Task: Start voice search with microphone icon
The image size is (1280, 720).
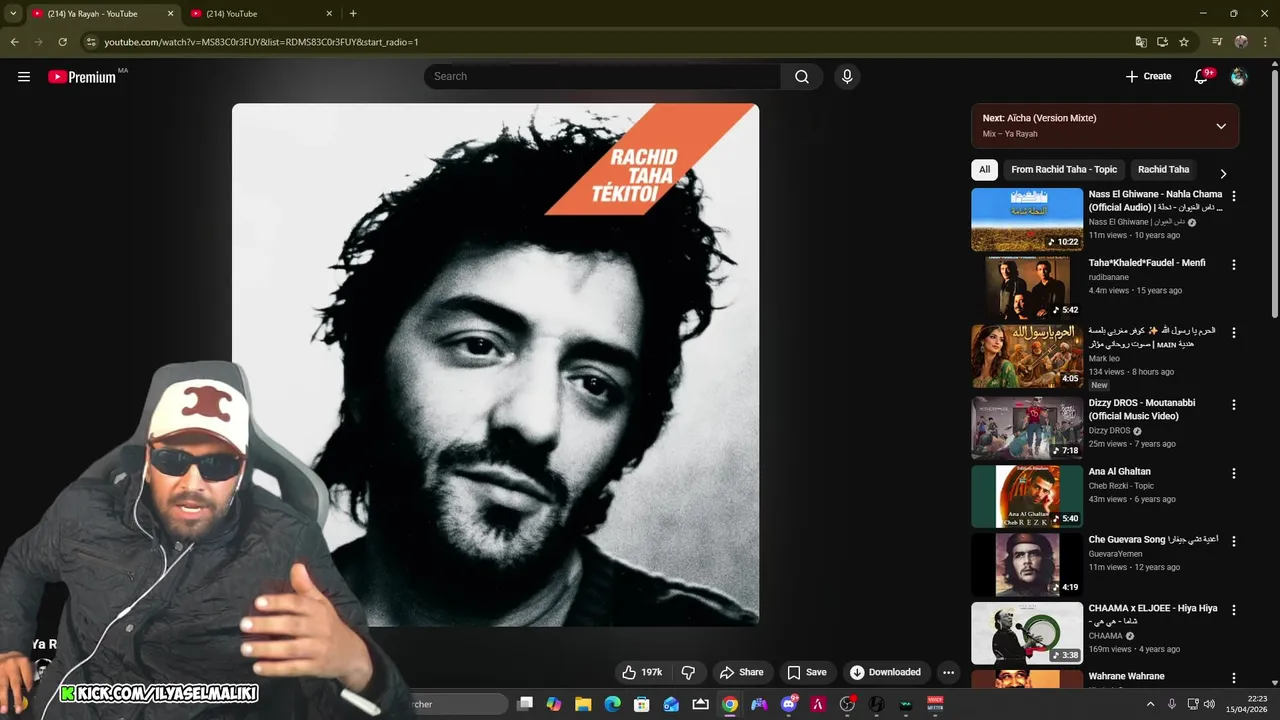Action: click(x=847, y=76)
